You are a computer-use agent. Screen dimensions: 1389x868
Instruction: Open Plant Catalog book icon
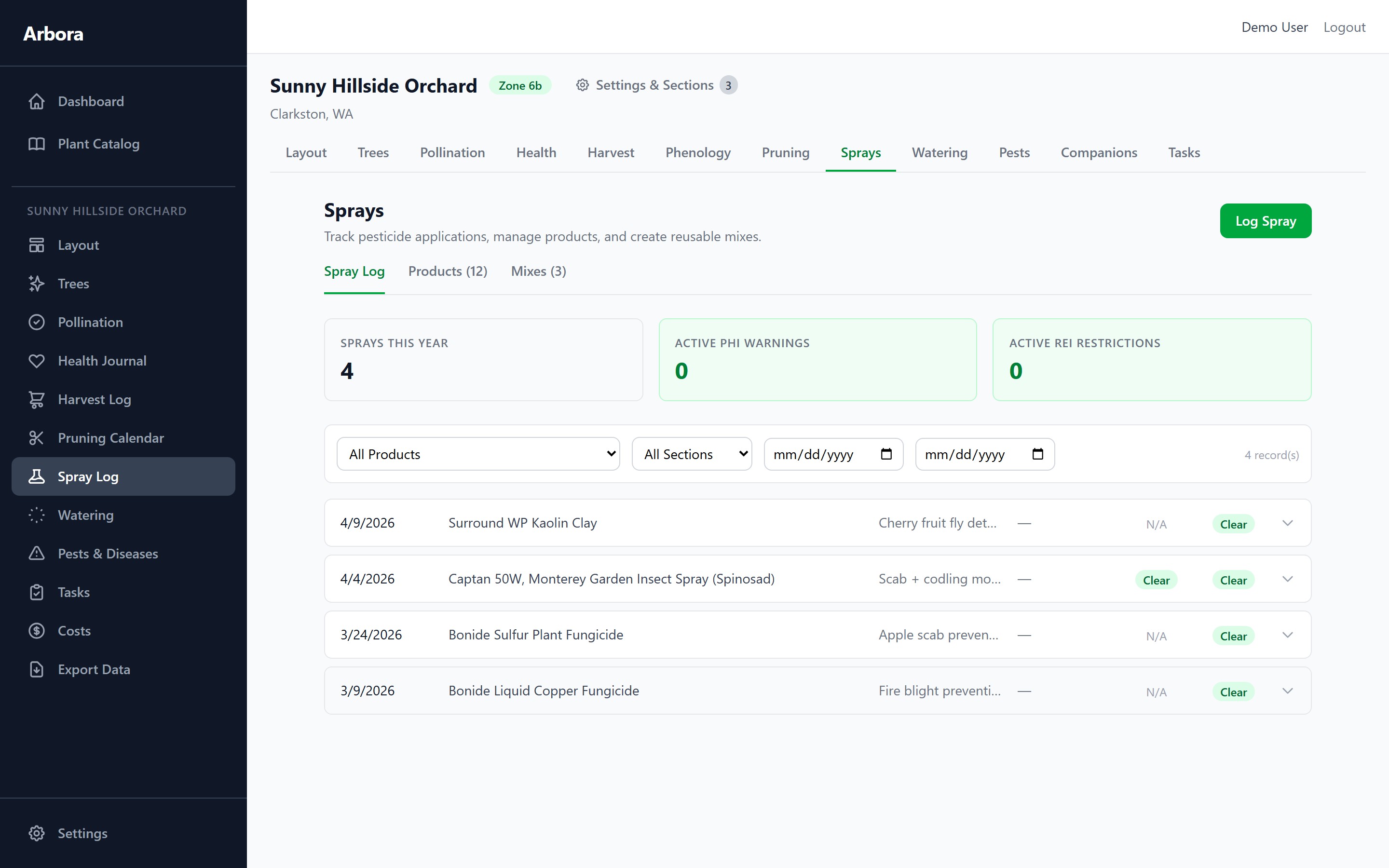(x=37, y=144)
